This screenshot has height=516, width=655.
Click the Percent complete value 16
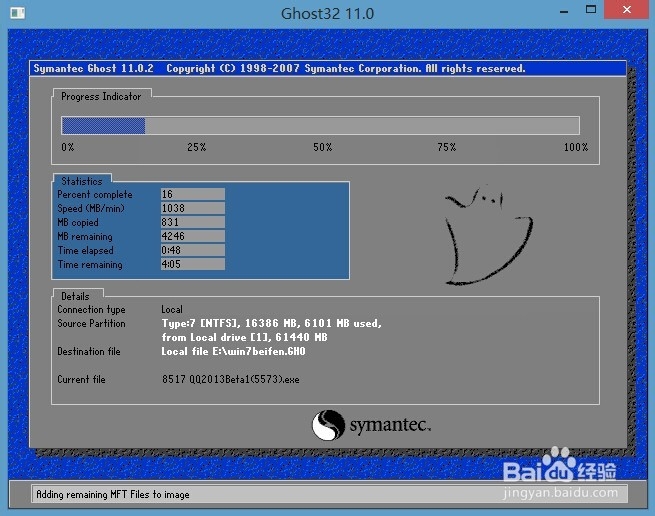click(x=193, y=194)
